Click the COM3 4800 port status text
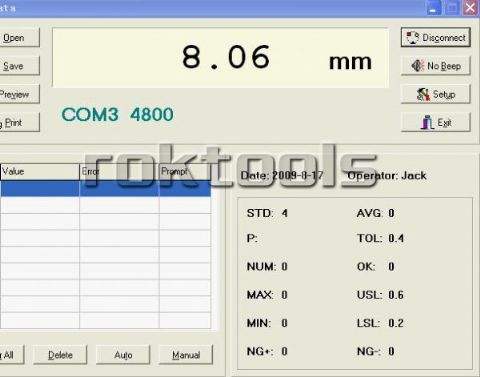Image resolution: width=480 pixels, height=377 pixels. pyautogui.click(x=117, y=114)
